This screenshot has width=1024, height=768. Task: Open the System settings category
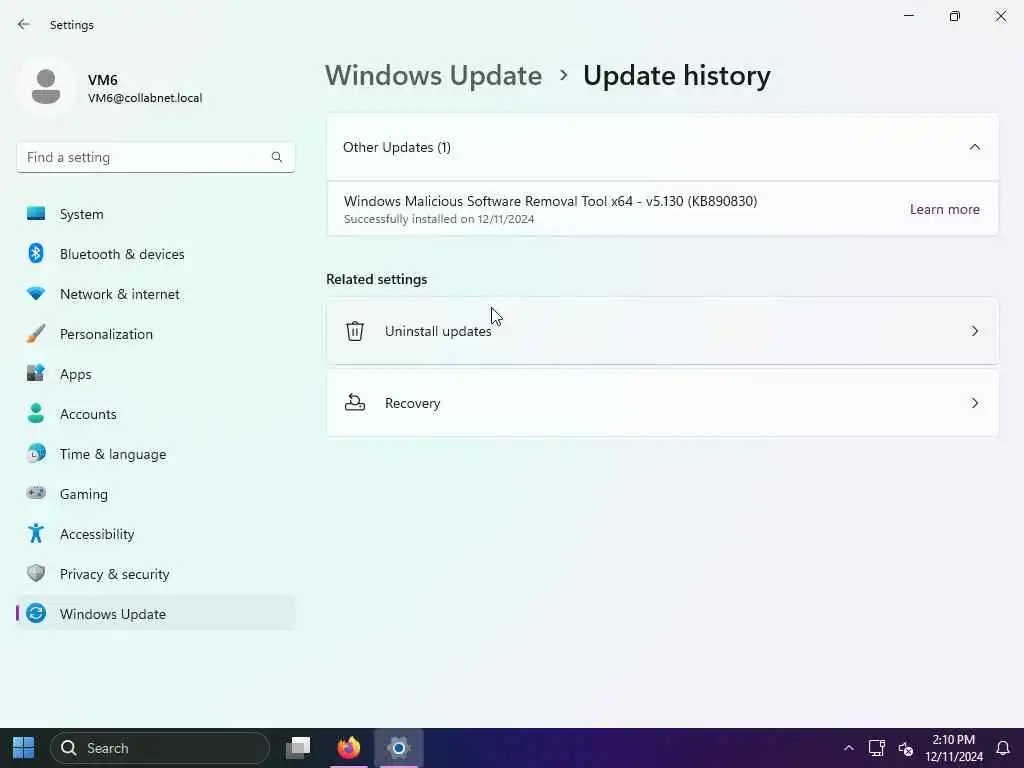tap(155, 214)
